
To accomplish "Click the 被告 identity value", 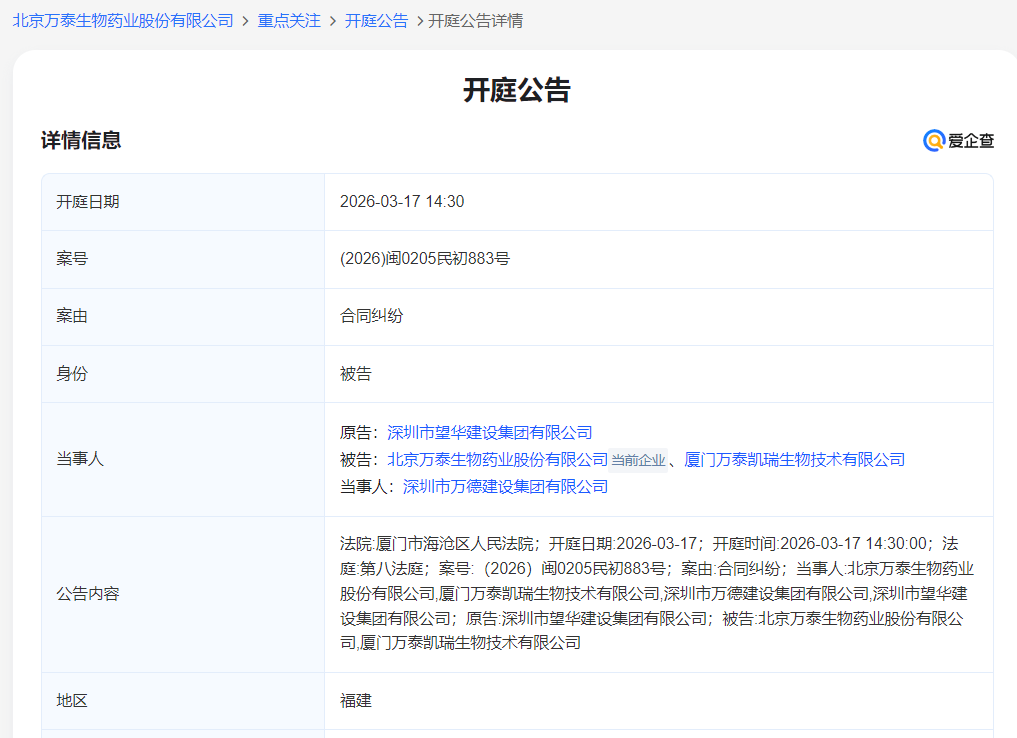I will [x=356, y=374].
